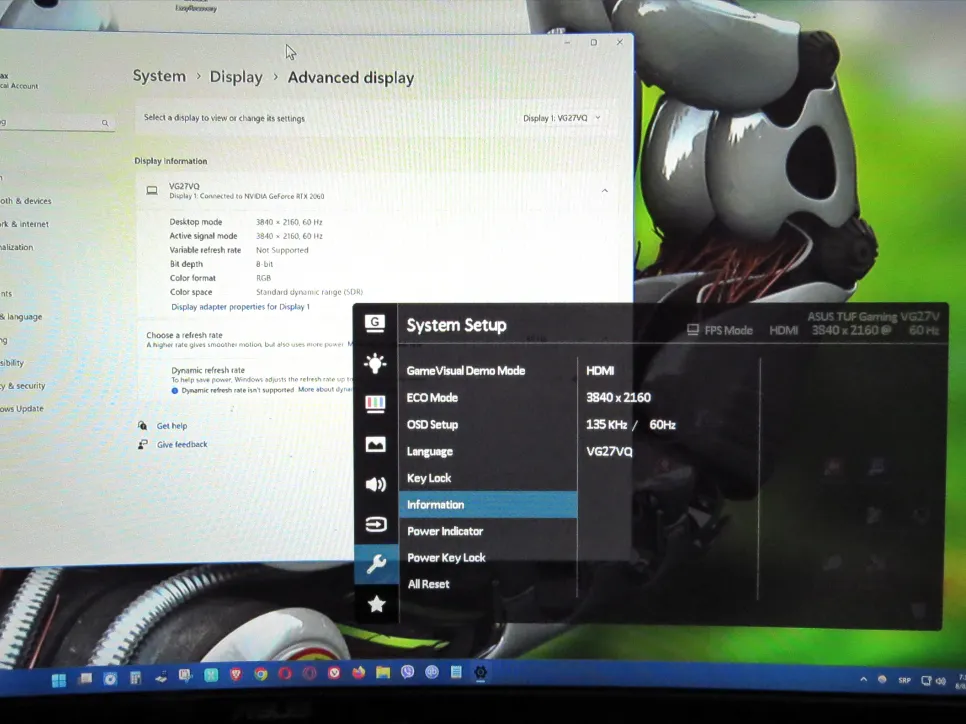The width and height of the screenshot is (966, 724).
Task: Open the red Opera browser taskbar icon
Action: pos(285,673)
